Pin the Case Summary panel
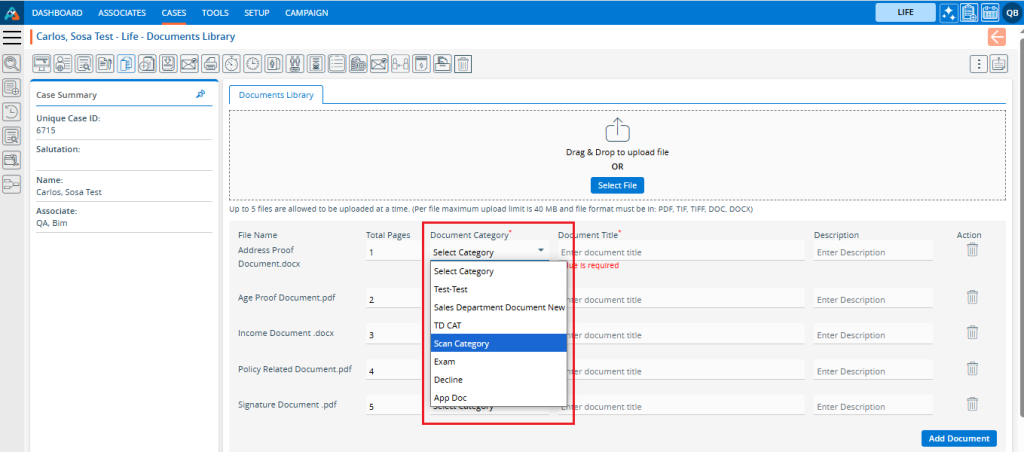 pyautogui.click(x=200, y=94)
